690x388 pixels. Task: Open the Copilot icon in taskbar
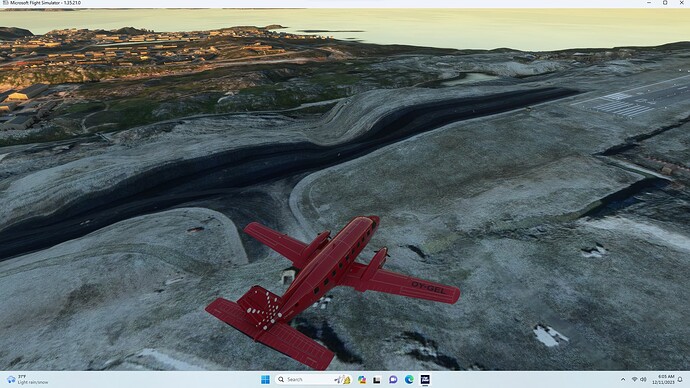pyautogui.click(x=362, y=380)
